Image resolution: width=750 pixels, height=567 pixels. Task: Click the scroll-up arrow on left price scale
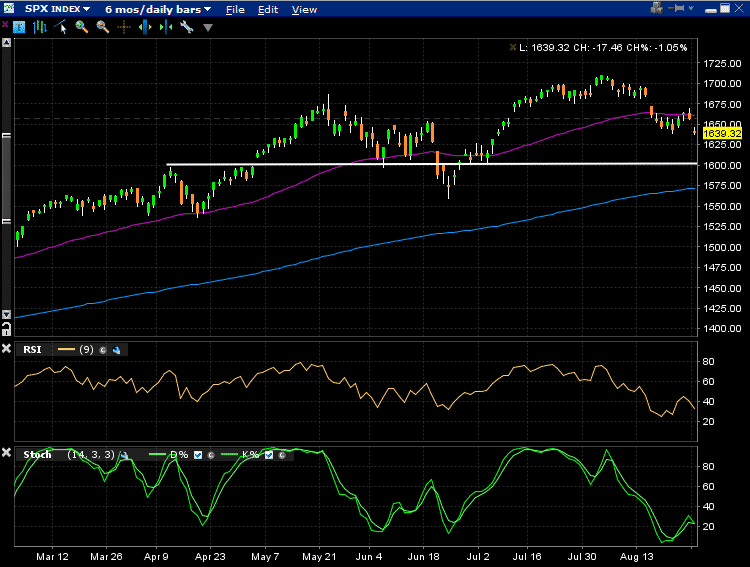pos(6,43)
